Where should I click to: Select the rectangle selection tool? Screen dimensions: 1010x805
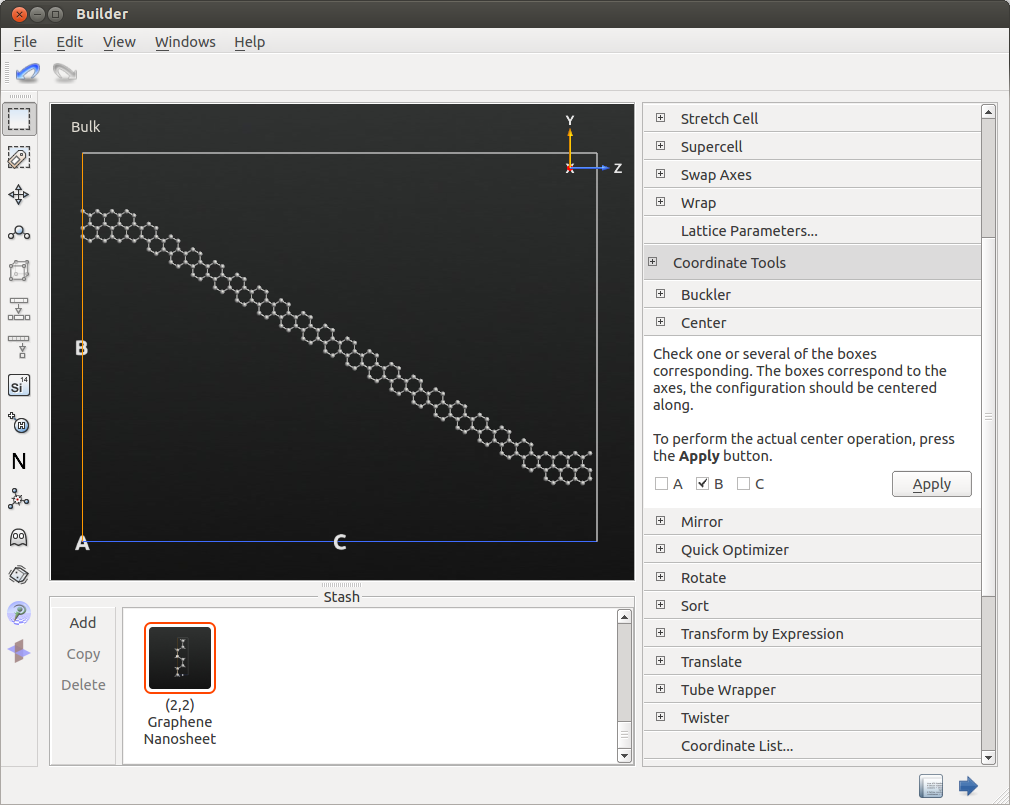click(x=19, y=119)
